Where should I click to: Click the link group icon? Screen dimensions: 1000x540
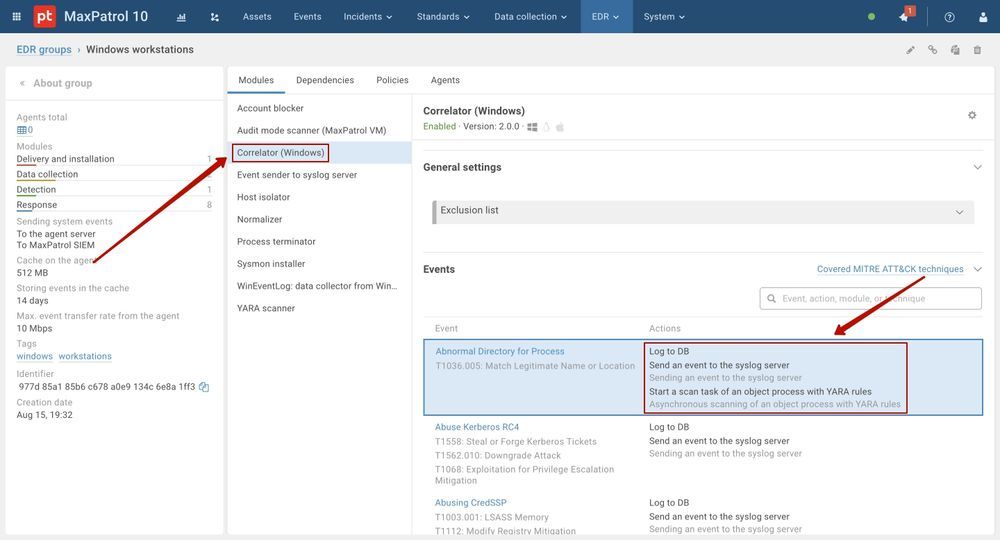click(x=932, y=49)
